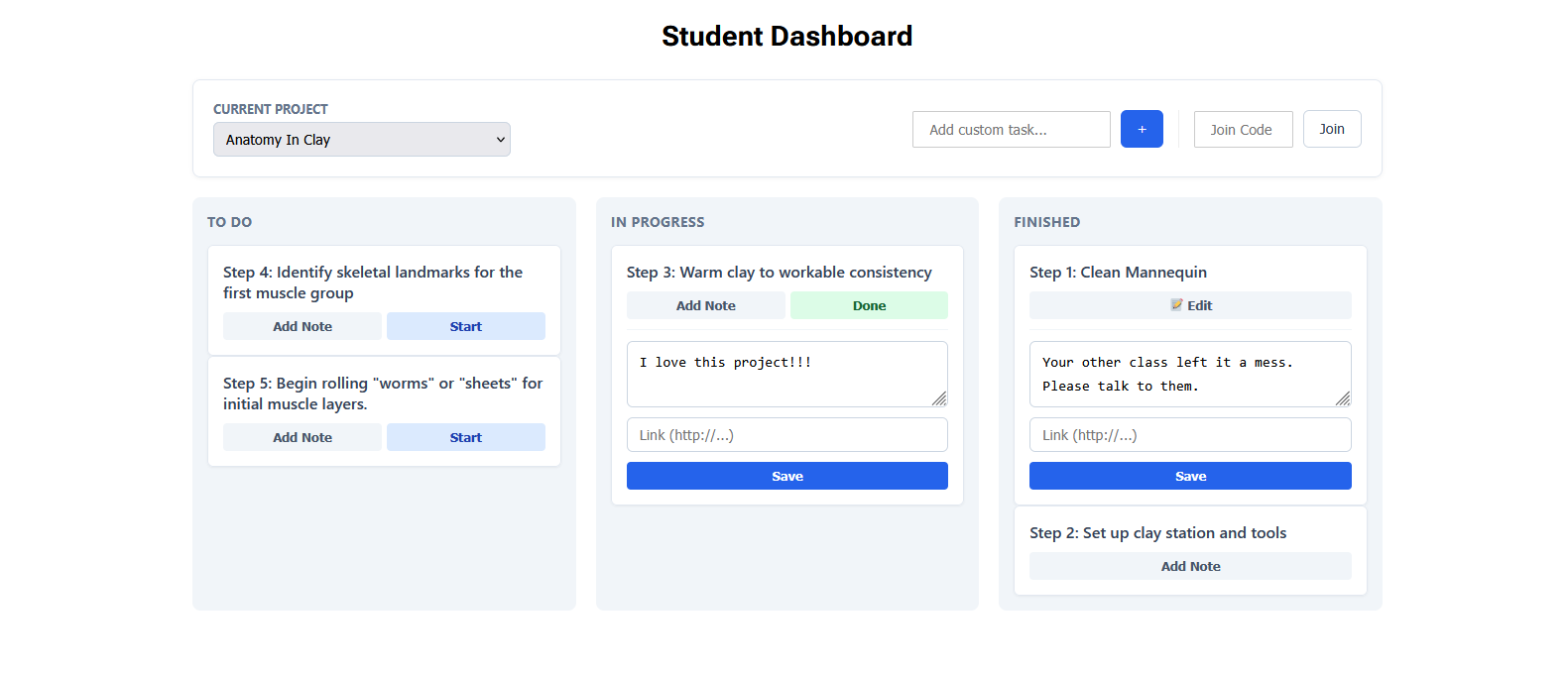Viewport: 1568px width, 674px height.
Task: Add Note to Step 2 clay station task
Action: [1190, 566]
